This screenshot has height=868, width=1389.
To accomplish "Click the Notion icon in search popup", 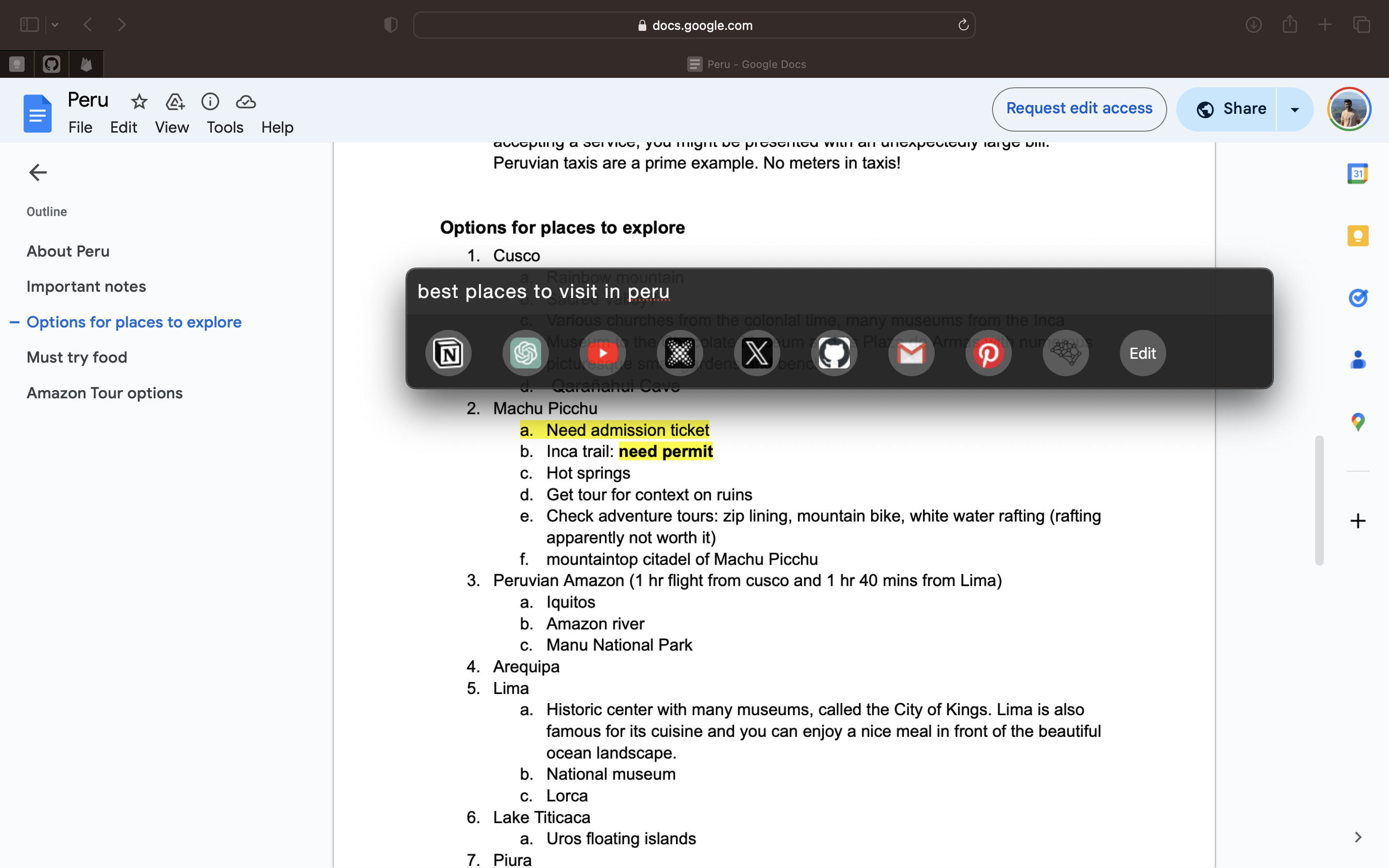I will tap(448, 353).
